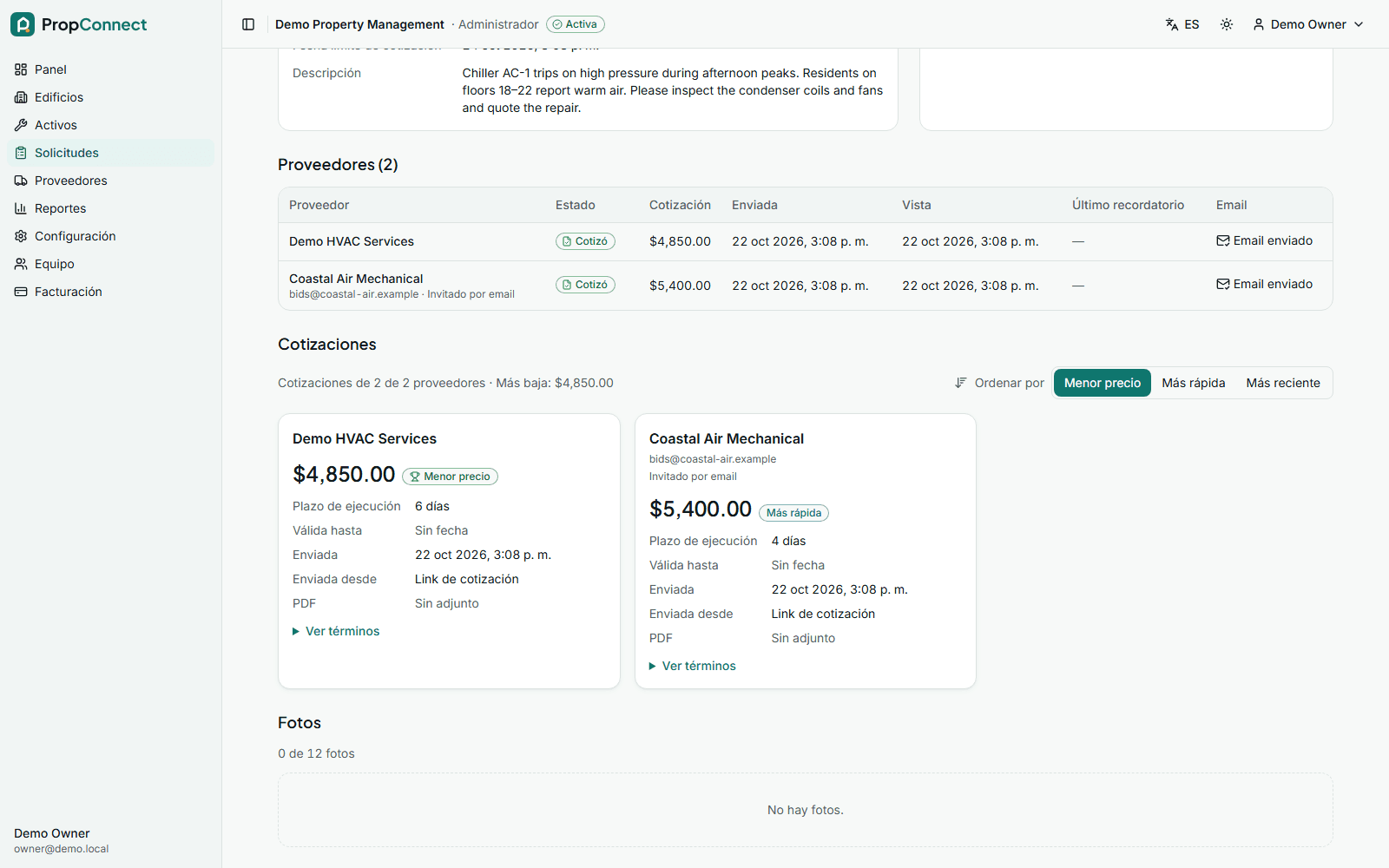Click the 6 días execution time value

point(432,506)
